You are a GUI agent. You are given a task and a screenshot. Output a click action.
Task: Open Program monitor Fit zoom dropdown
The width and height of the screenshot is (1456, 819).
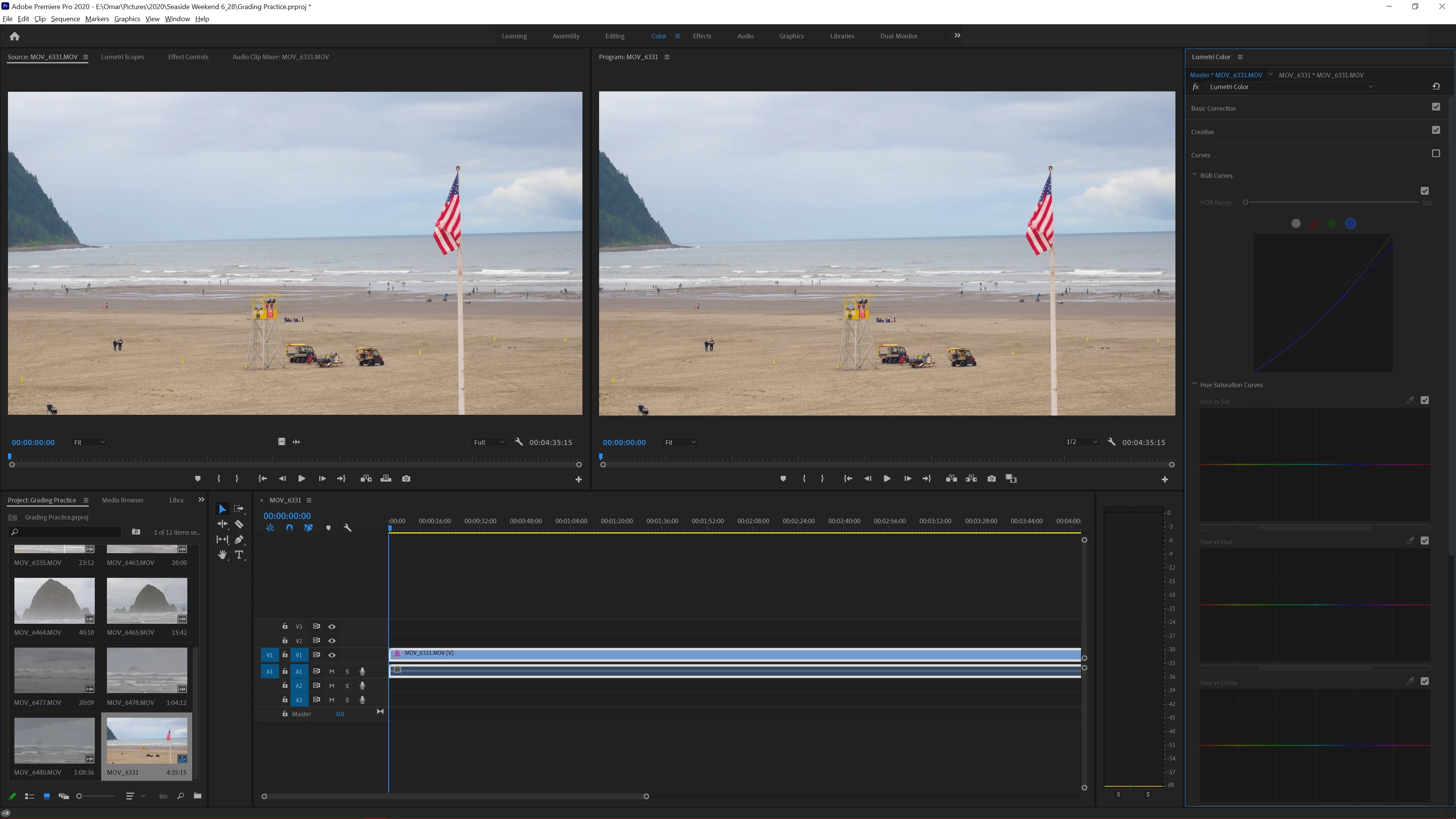point(680,442)
